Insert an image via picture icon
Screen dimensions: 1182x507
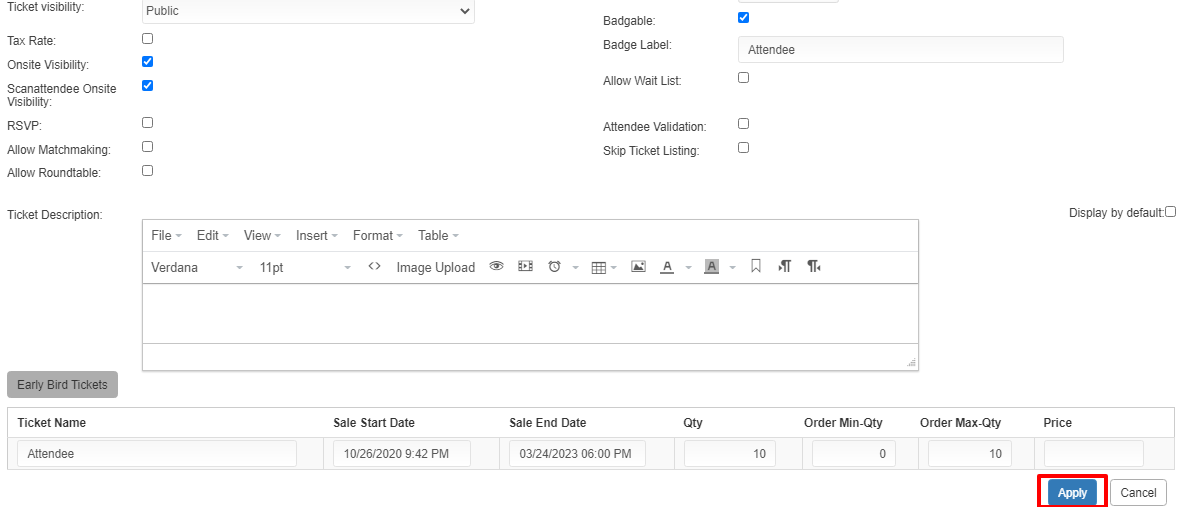638,267
